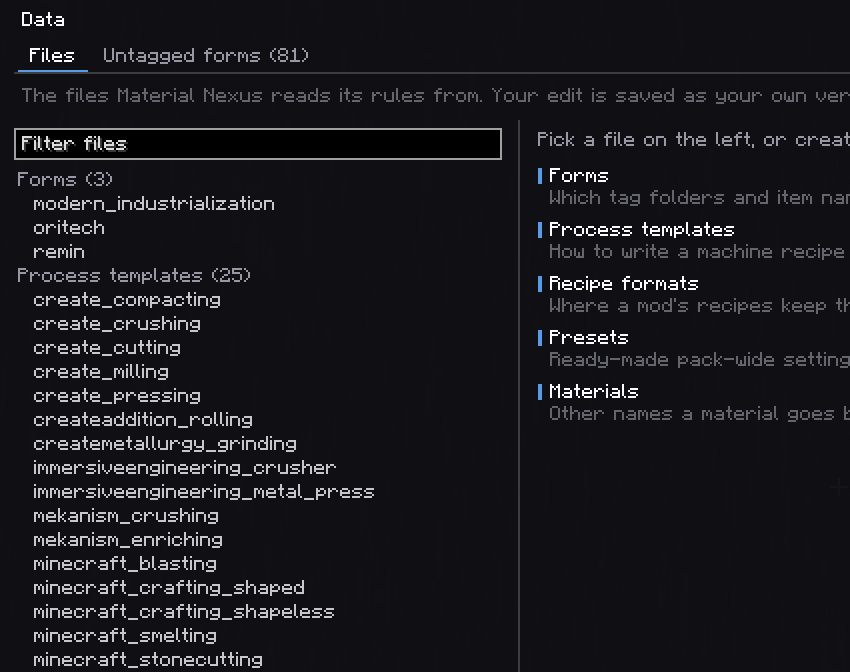Open the remin forms file

[59, 252]
